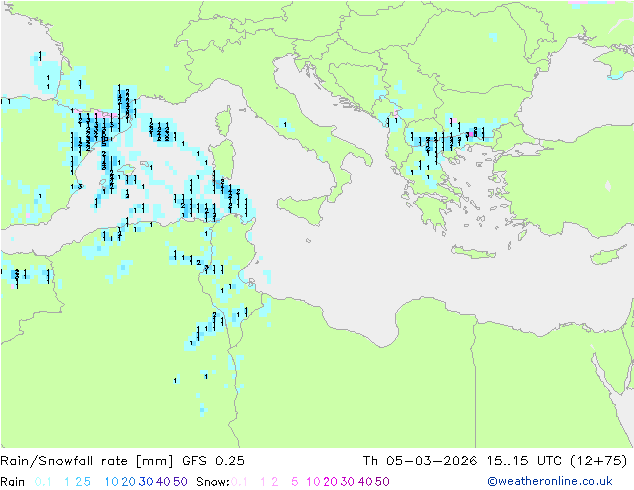This screenshot has height=490, width=634.
Task: Click the '15..15 UTC' time text
Action: coord(524,461)
